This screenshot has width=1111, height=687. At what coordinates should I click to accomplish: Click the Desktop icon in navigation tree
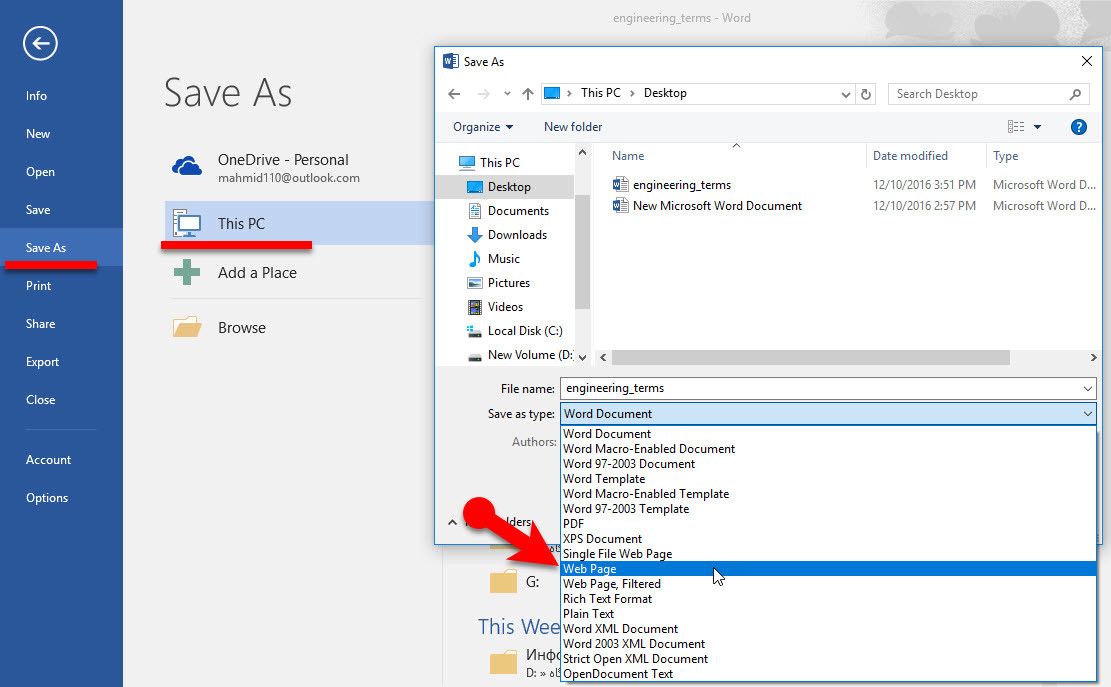coord(475,186)
